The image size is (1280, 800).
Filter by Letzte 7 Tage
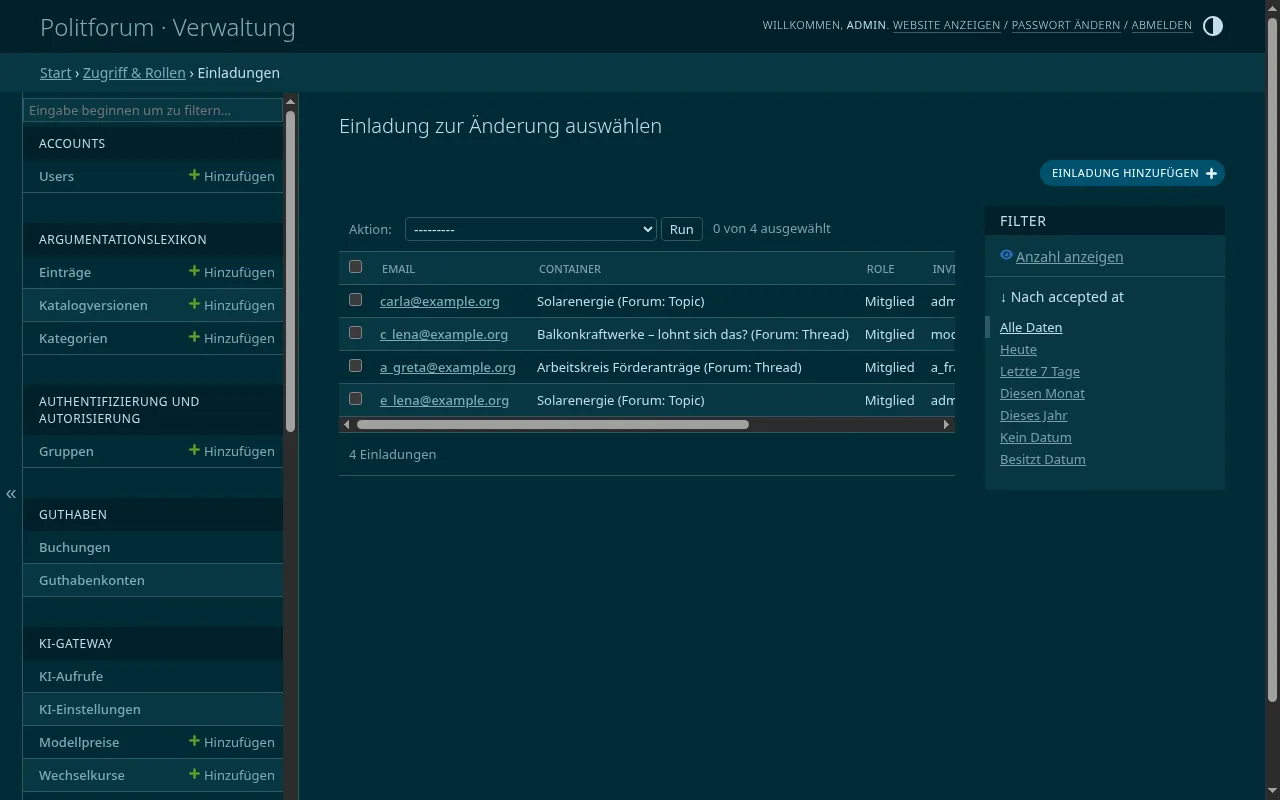click(1040, 371)
